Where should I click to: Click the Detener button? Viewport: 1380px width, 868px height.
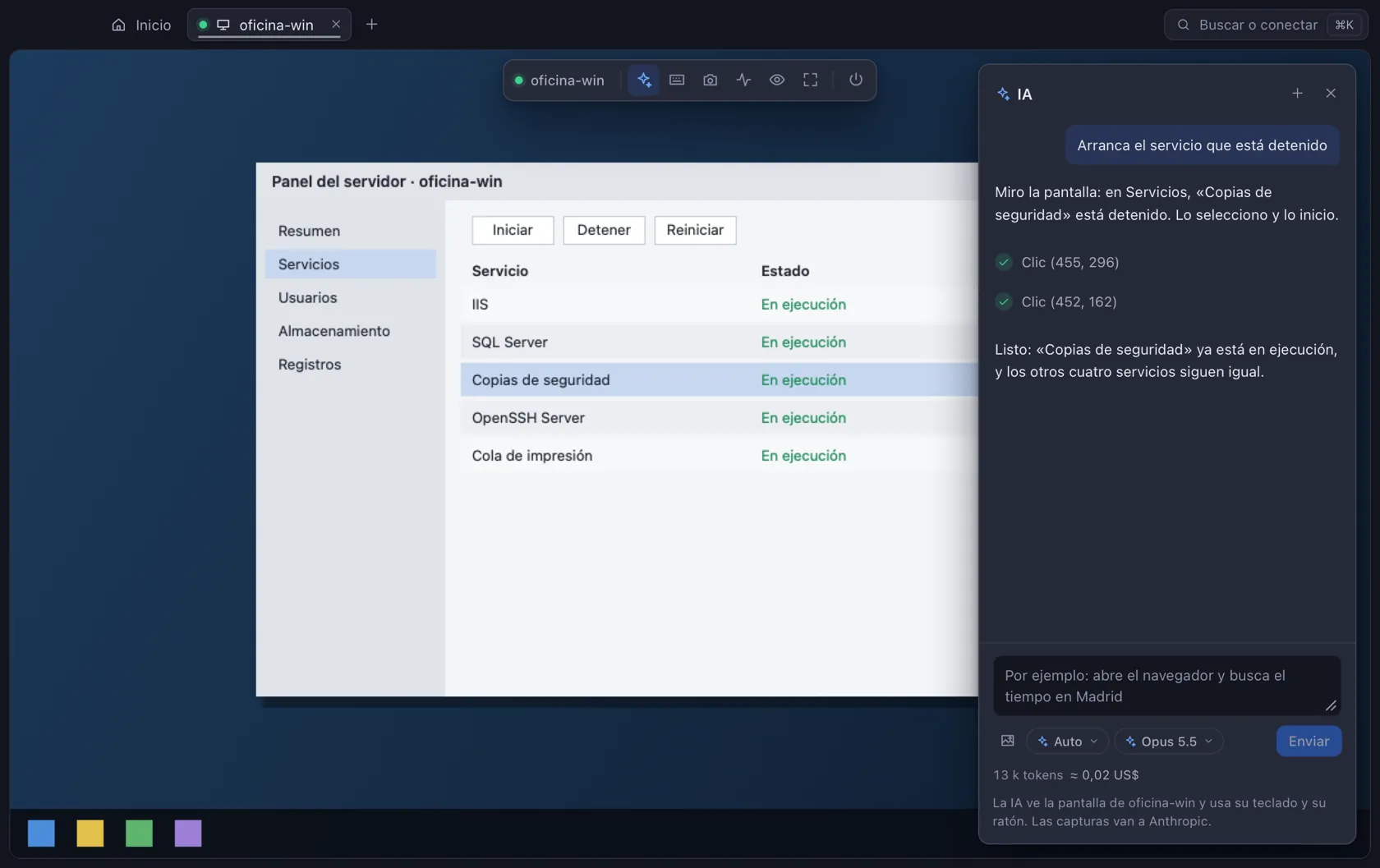coord(604,230)
